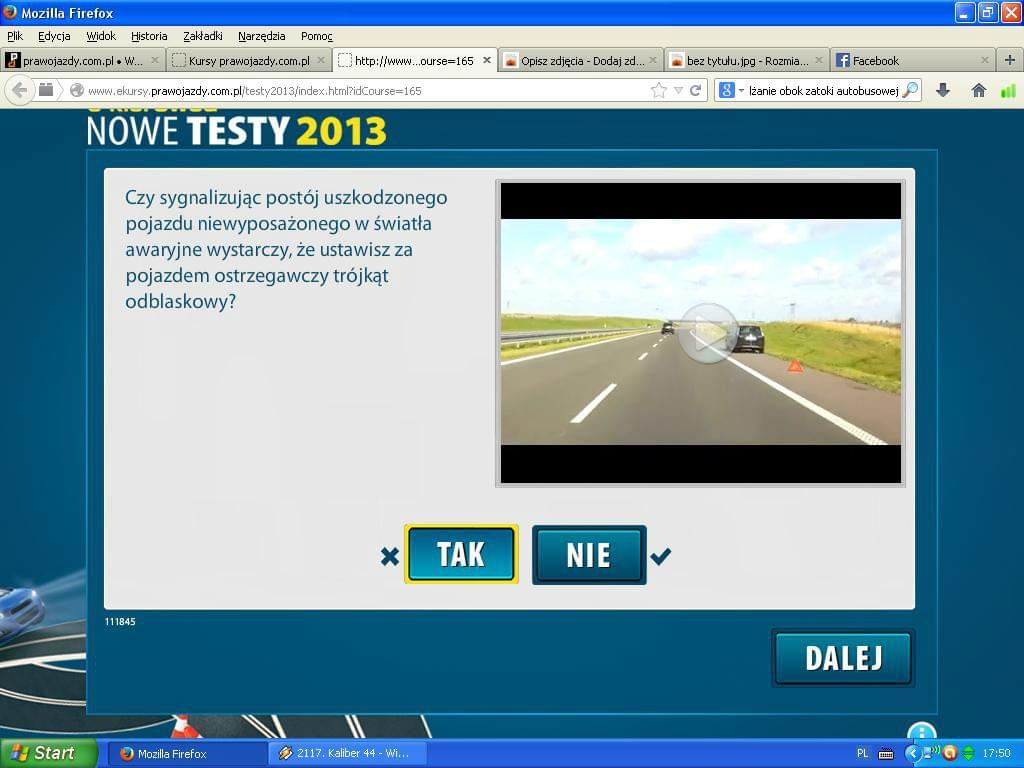The image size is (1024, 768).
Task: Switch to the Opisz zdjęcia tab
Action: [x=581, y=60]
